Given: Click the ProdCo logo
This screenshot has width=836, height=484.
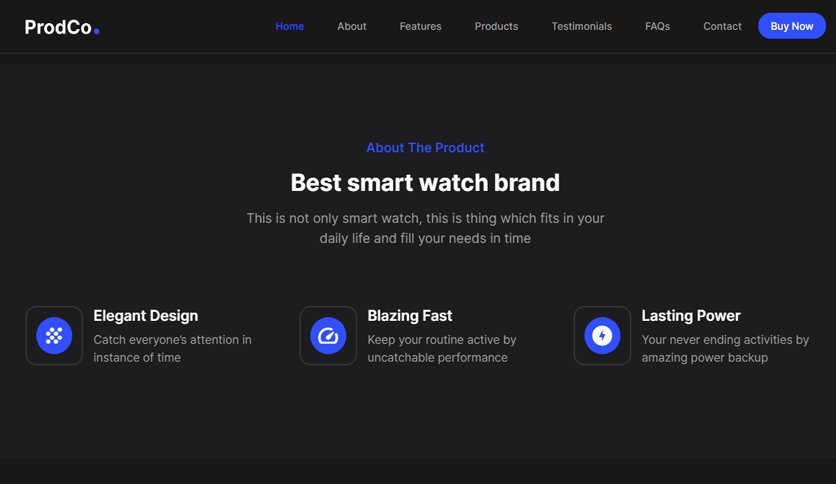Looking at the screenshot, I should (x=62, y=27).
